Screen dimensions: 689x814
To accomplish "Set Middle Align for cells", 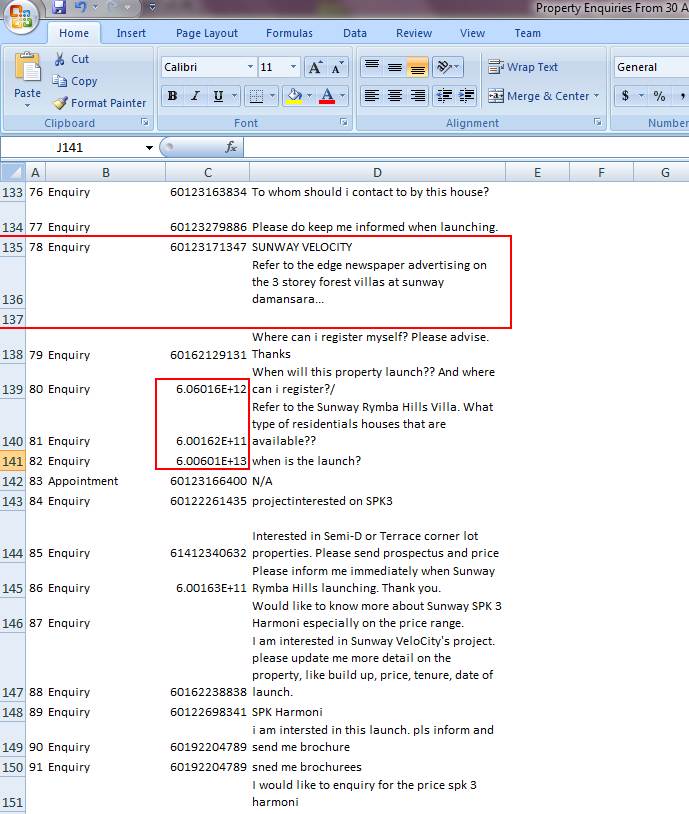I will coord(395,67).
